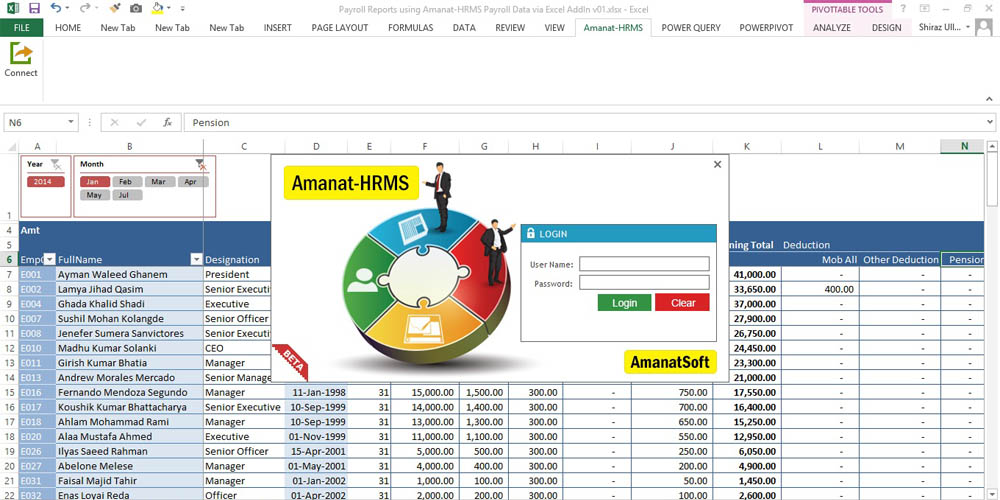
Task: Open the DESIGN PivotTable tab
Action: tap(886, 27)
